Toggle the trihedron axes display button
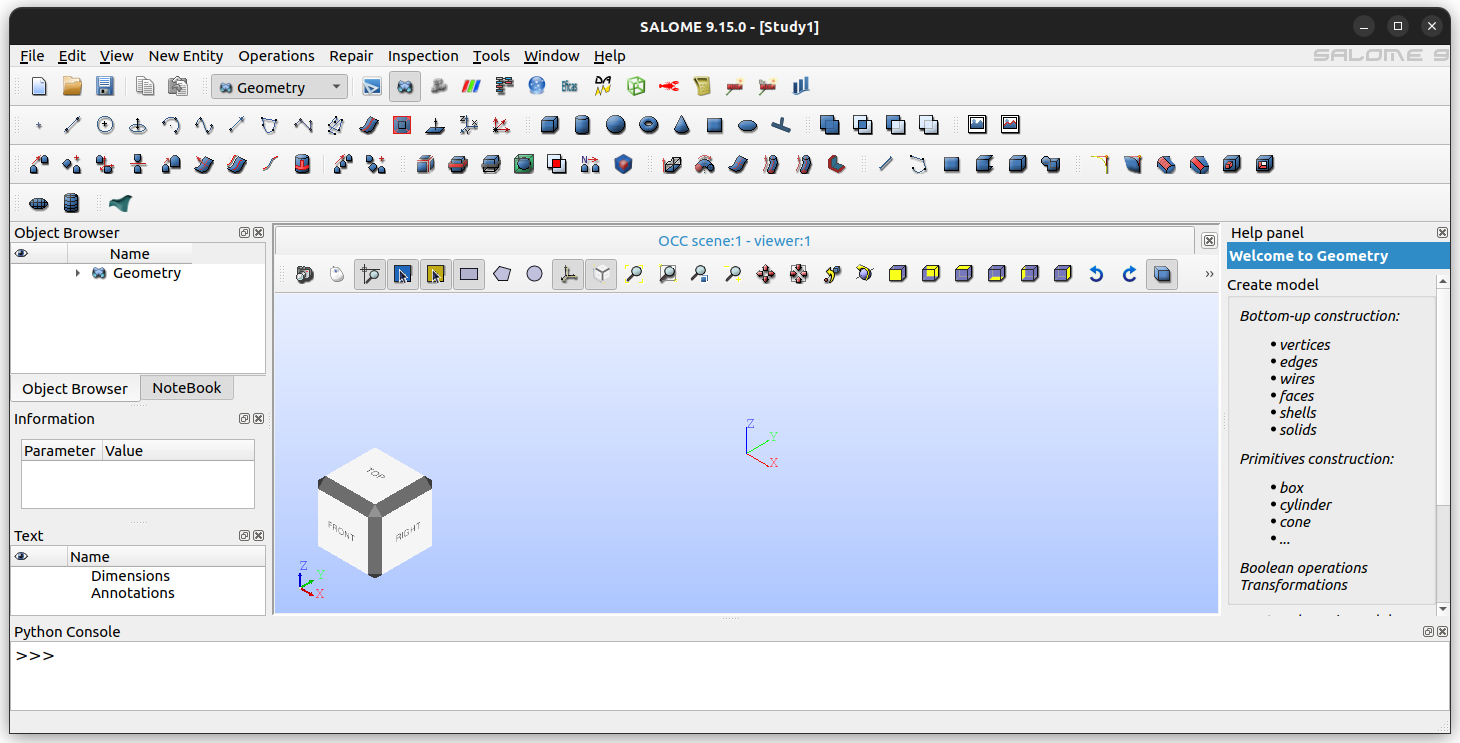The width and height of the screenshot is (1460, 743). click(x=567, y=274)
